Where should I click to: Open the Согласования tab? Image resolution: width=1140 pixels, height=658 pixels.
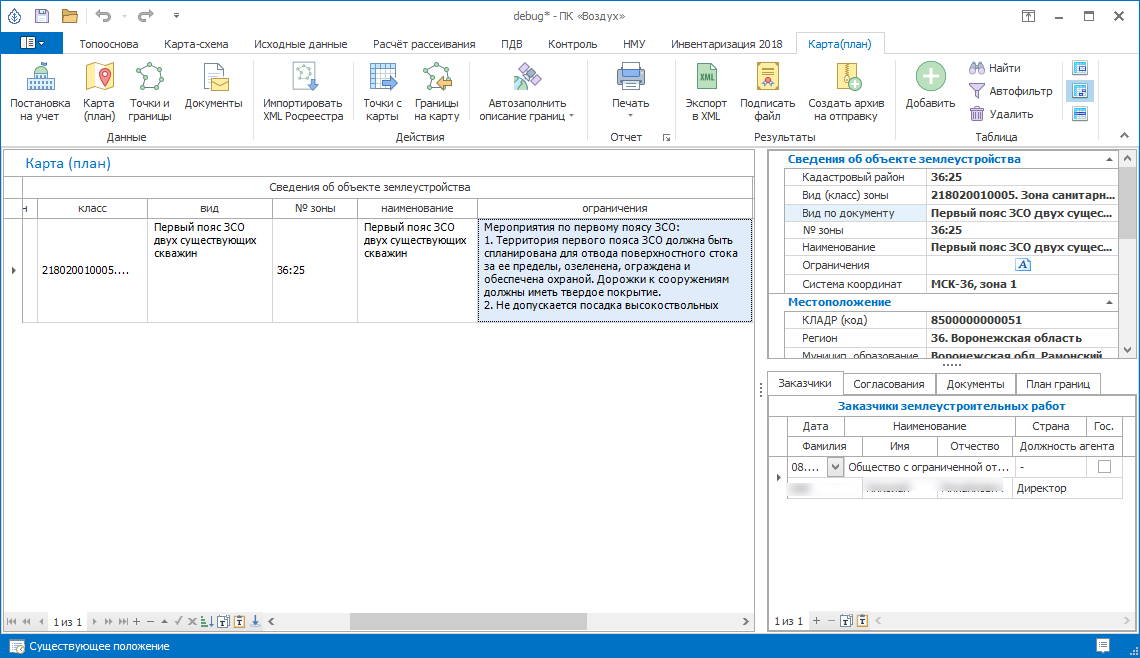[889, 384]
